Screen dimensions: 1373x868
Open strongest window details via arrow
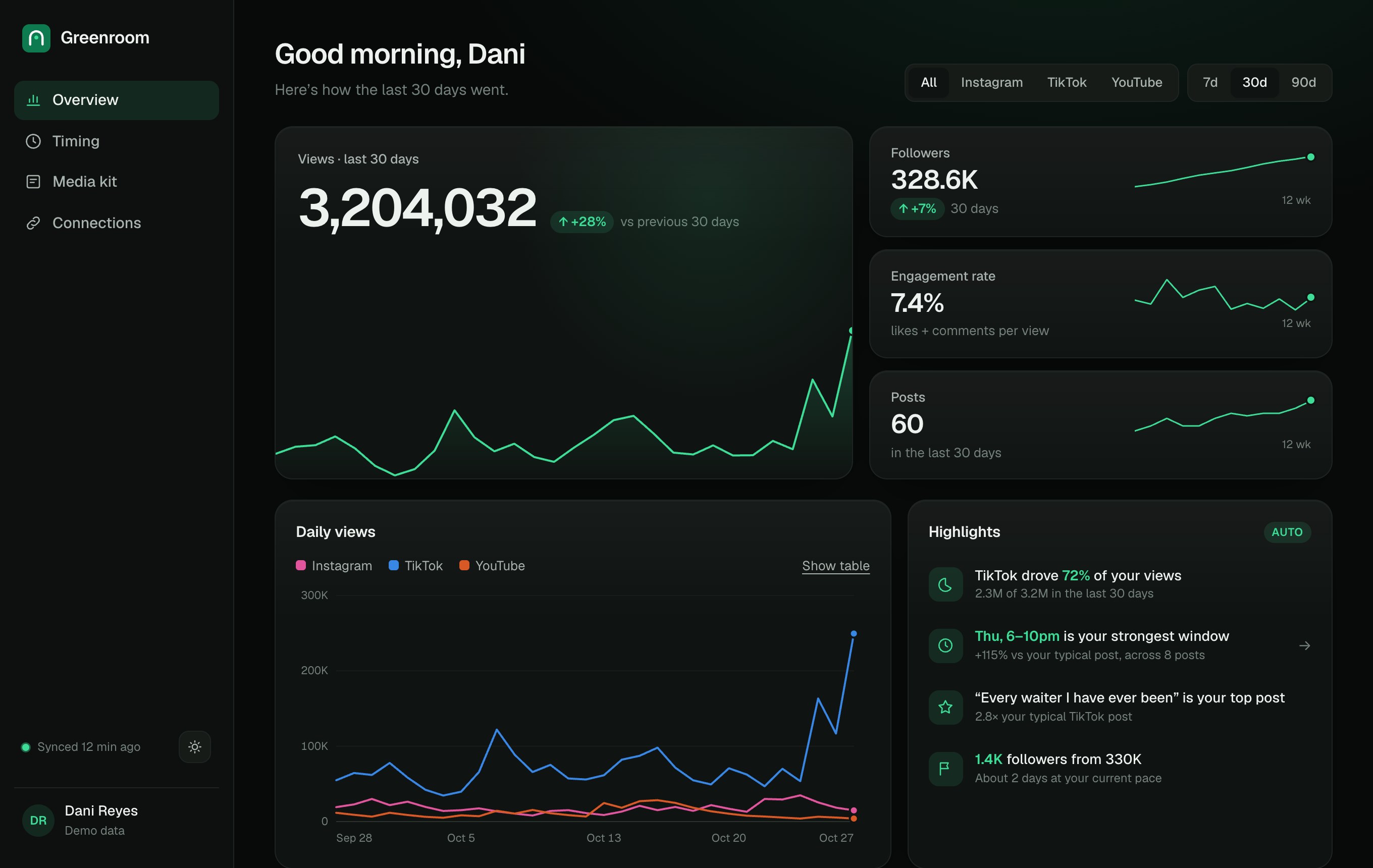coord(1304,645)
